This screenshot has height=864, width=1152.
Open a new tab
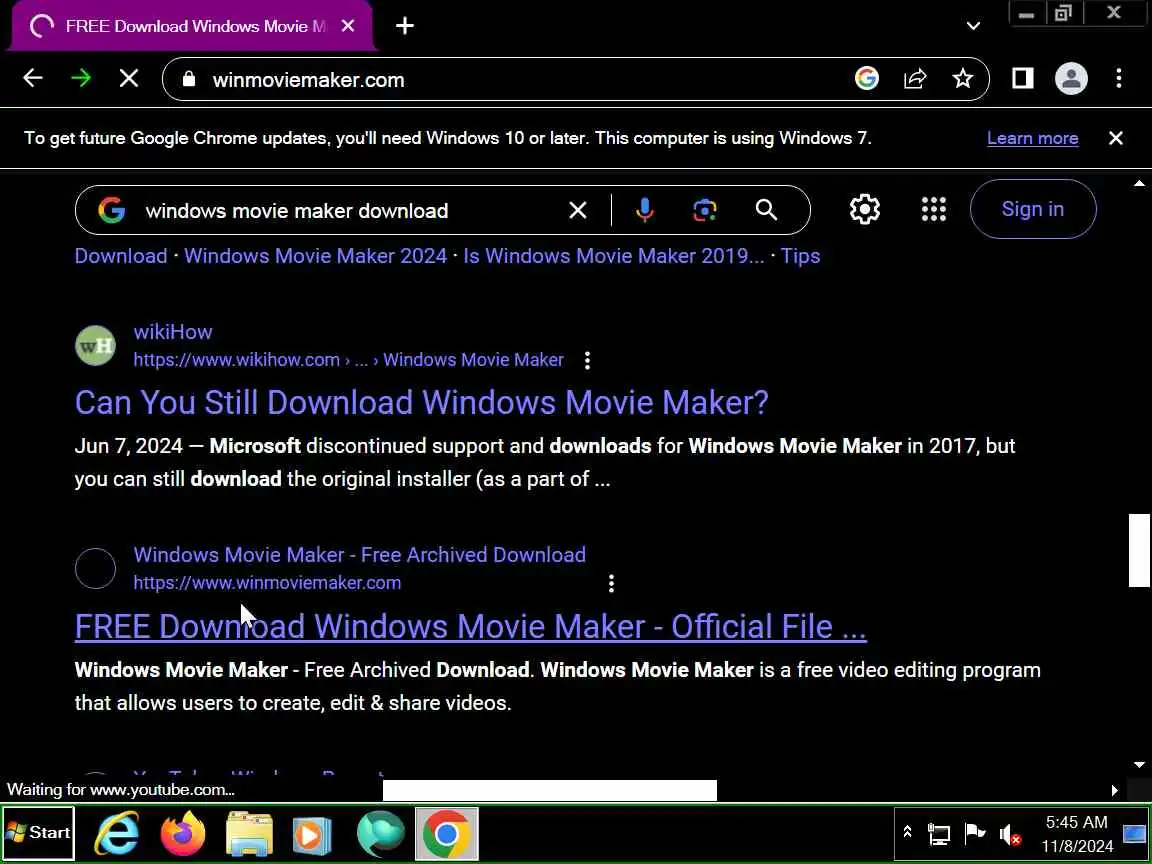[x=405, y=26]
